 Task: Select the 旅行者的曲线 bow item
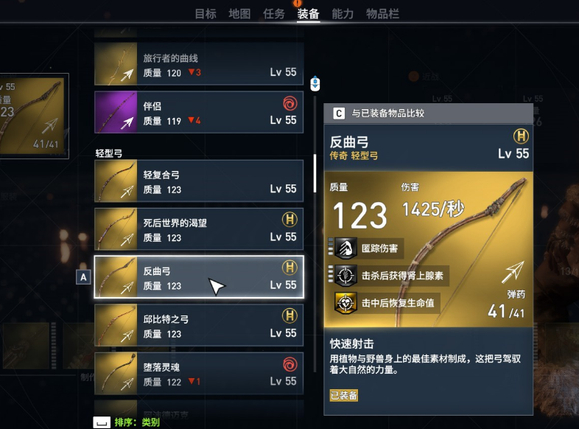[x=199, y=64]
